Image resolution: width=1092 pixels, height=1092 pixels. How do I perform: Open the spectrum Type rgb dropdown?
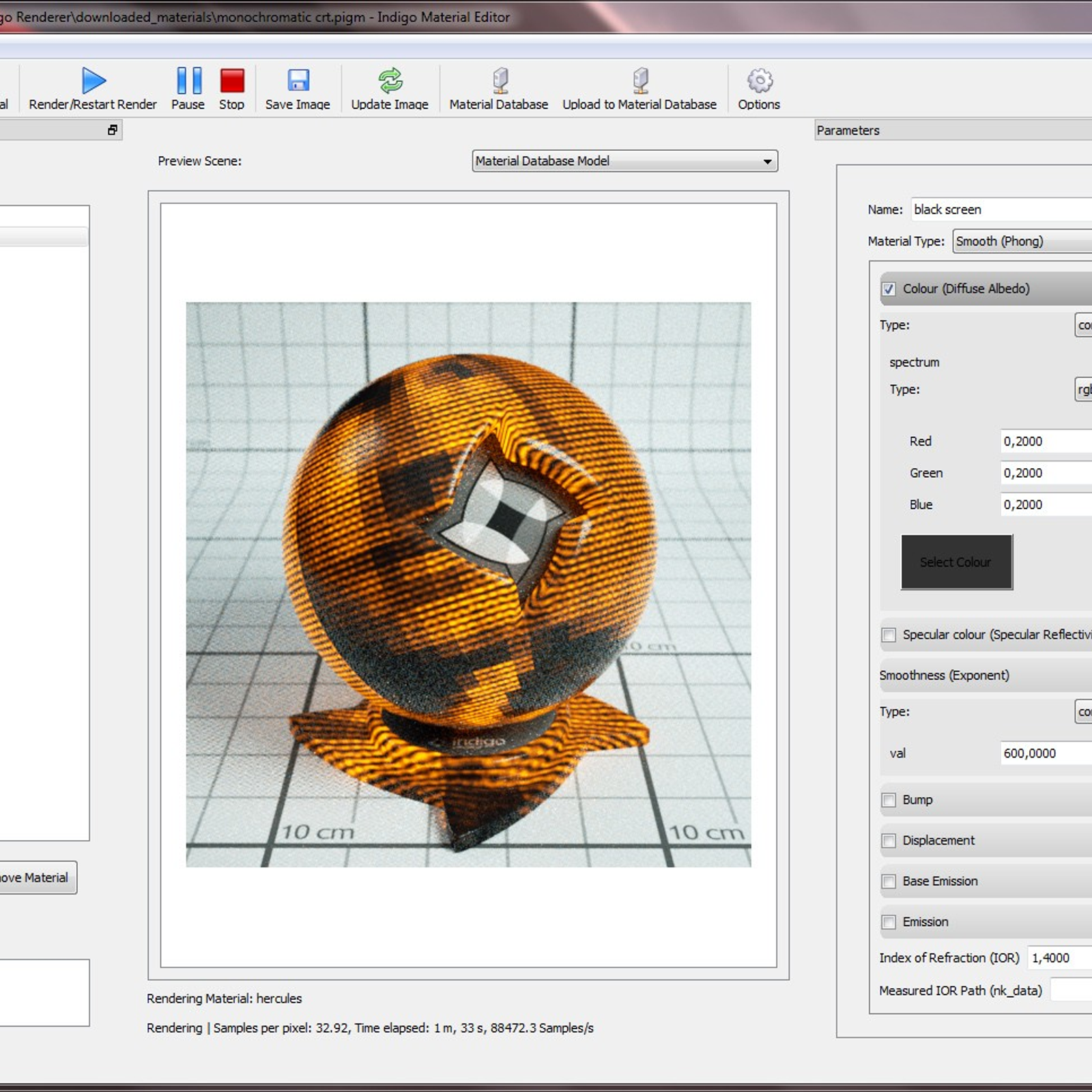click(1083, 390)
